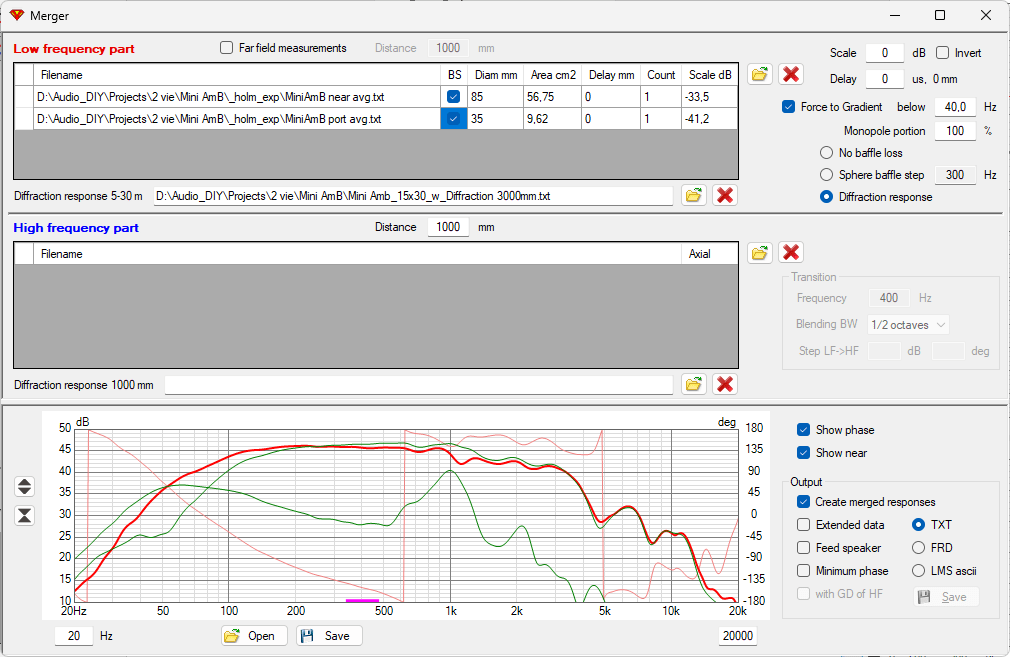
Task: Edit the High frequency Distance field
Action: (448, 227)
